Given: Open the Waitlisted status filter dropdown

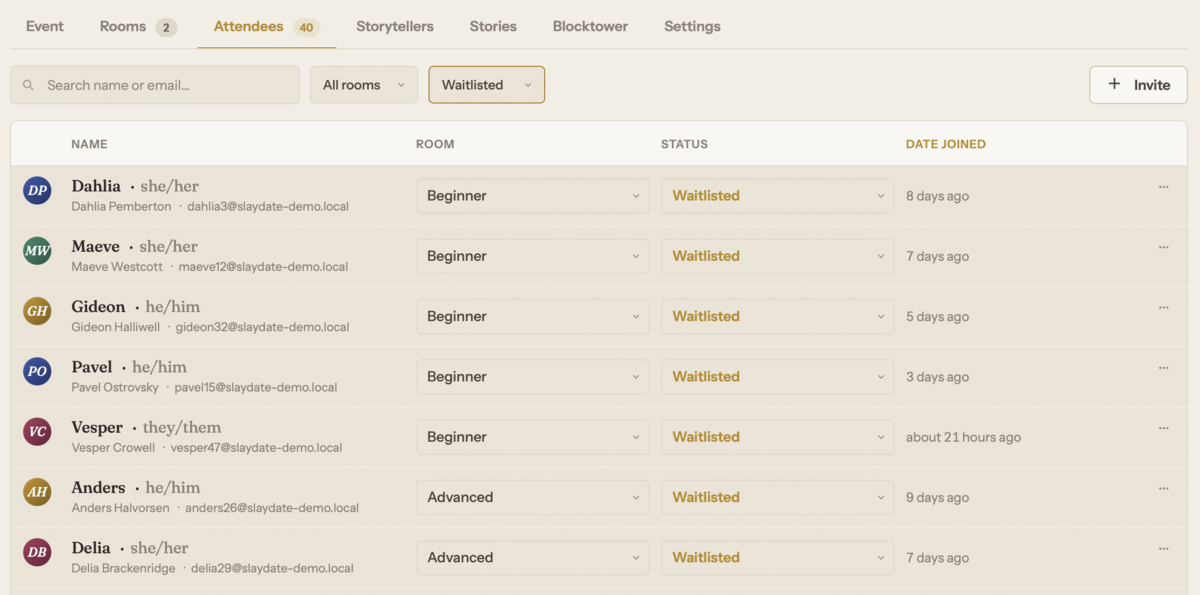Looking at the screenshot, I should (x=487, y=85).
